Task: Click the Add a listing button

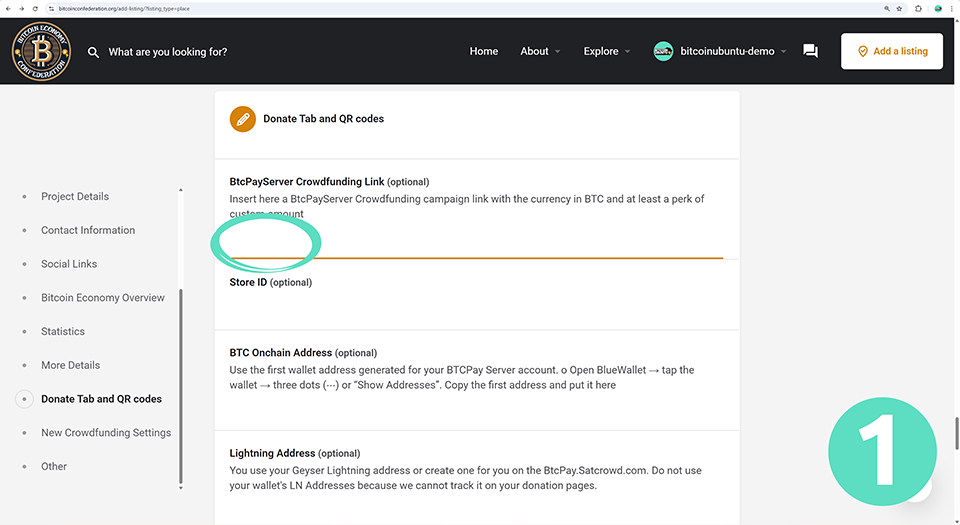Action: (892, 52)
